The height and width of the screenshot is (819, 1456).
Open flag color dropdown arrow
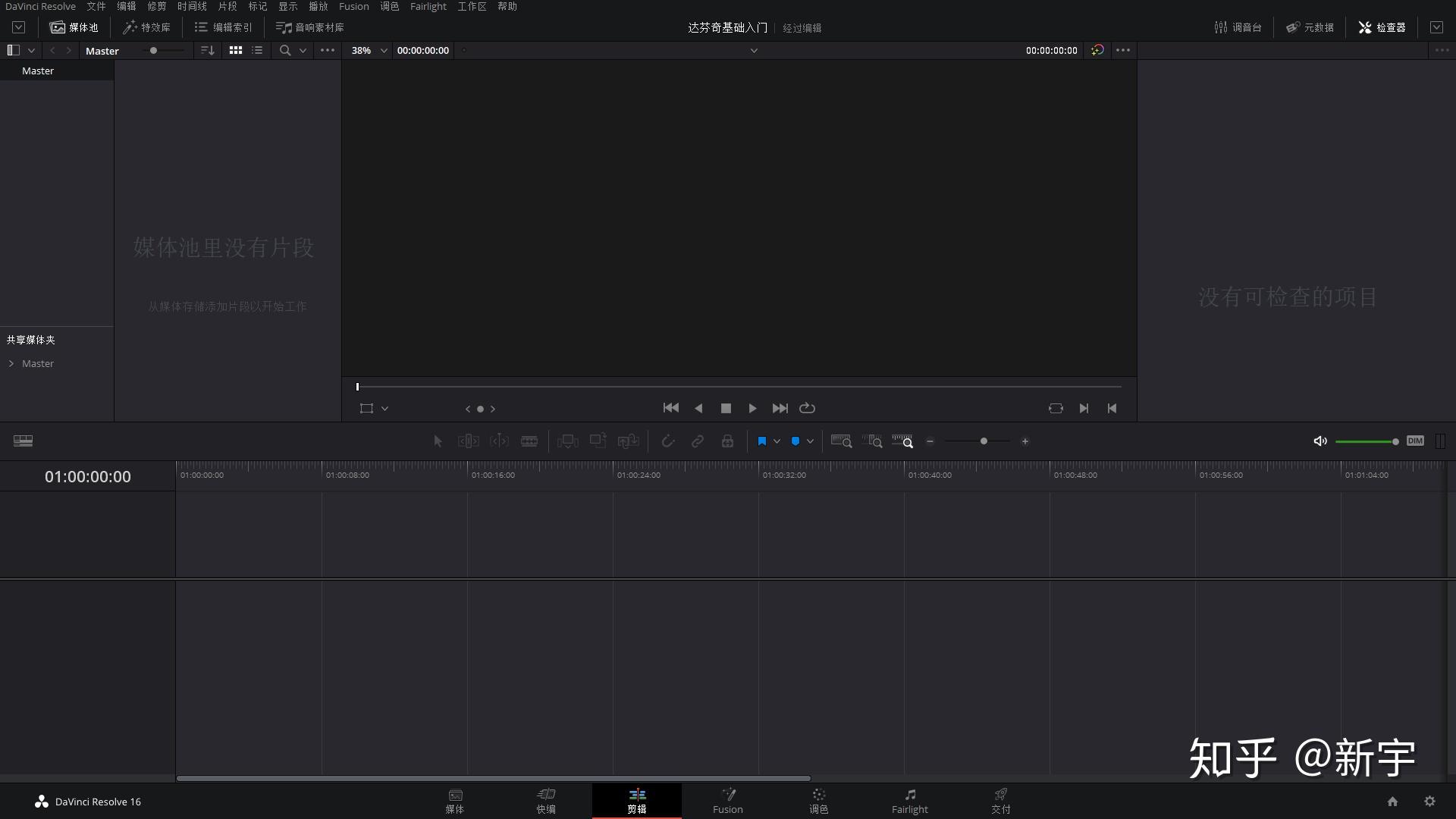pyautogui.click(x=777, y=441)
